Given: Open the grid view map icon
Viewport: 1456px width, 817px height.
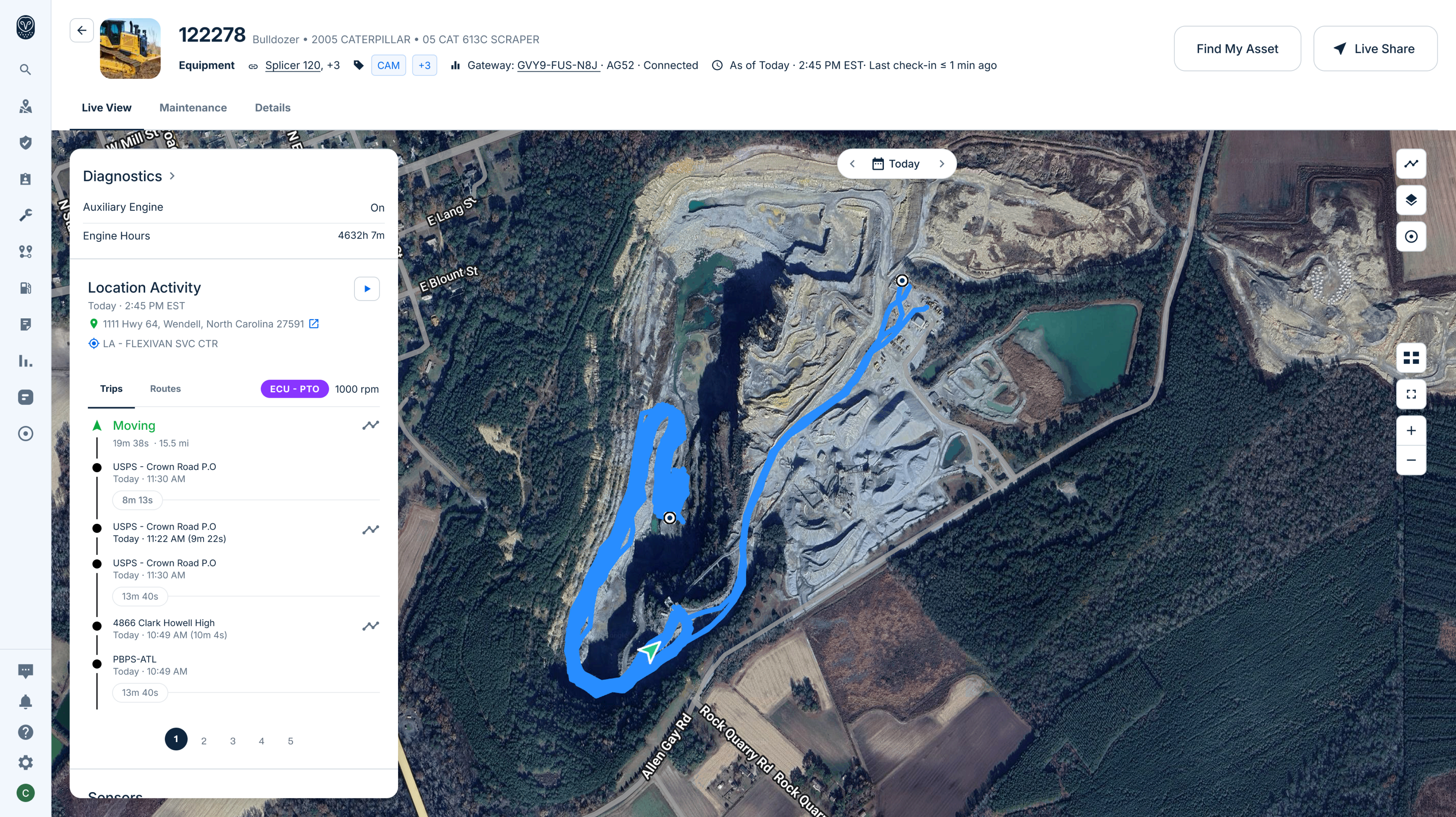Looking at the screenshot, I should pos(1411,358).
